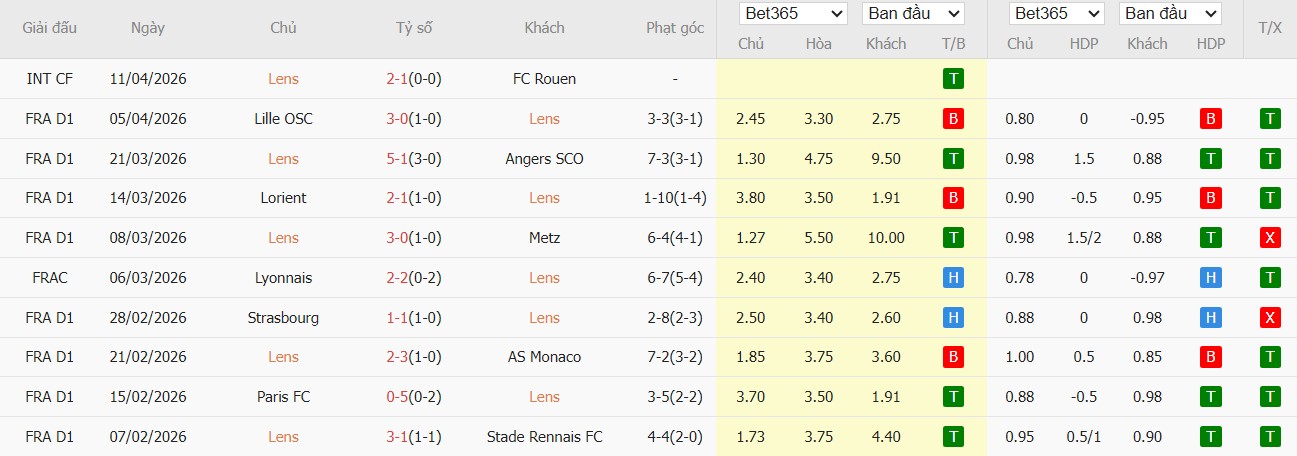Click blue H handicap badge in Strasbourg row
Screen dimensions: 1297x456
[x=1211, y=318]
